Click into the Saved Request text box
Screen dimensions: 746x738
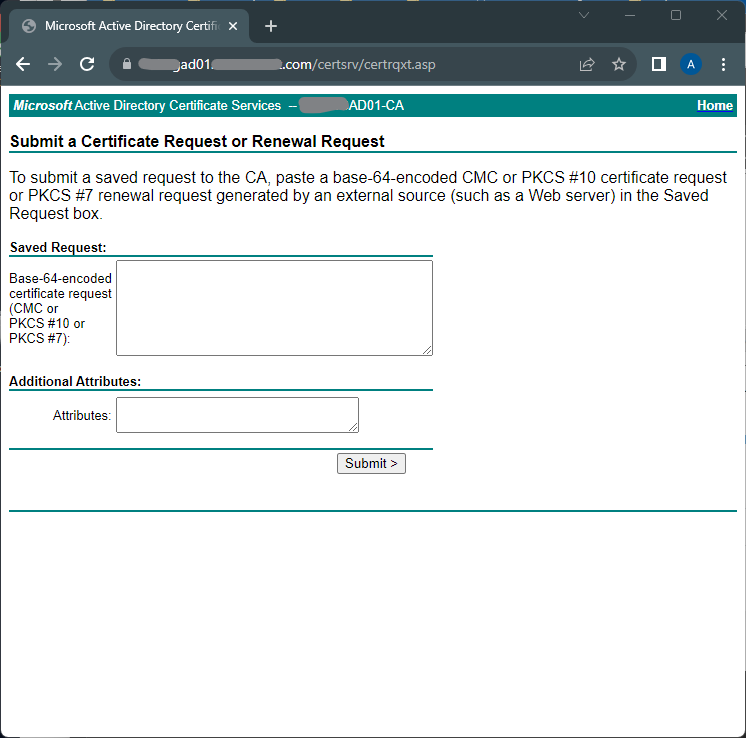click(275, 308)
